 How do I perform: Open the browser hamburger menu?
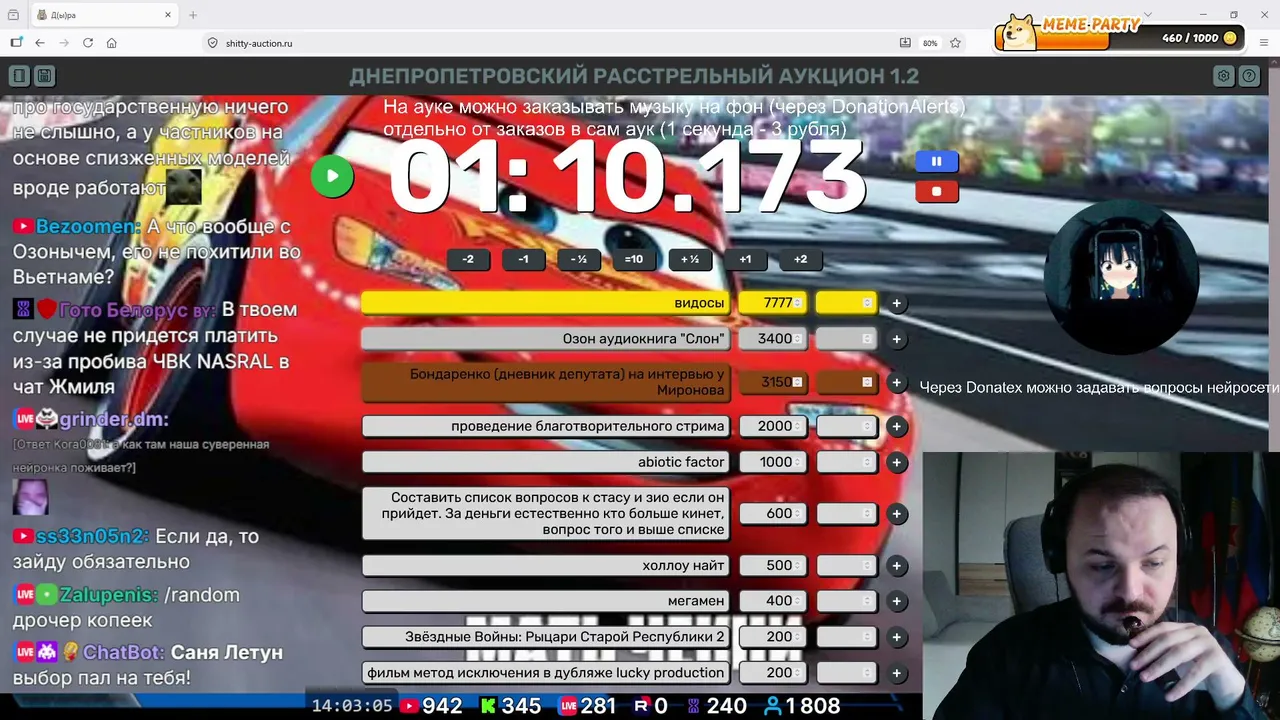[1265, 43]
